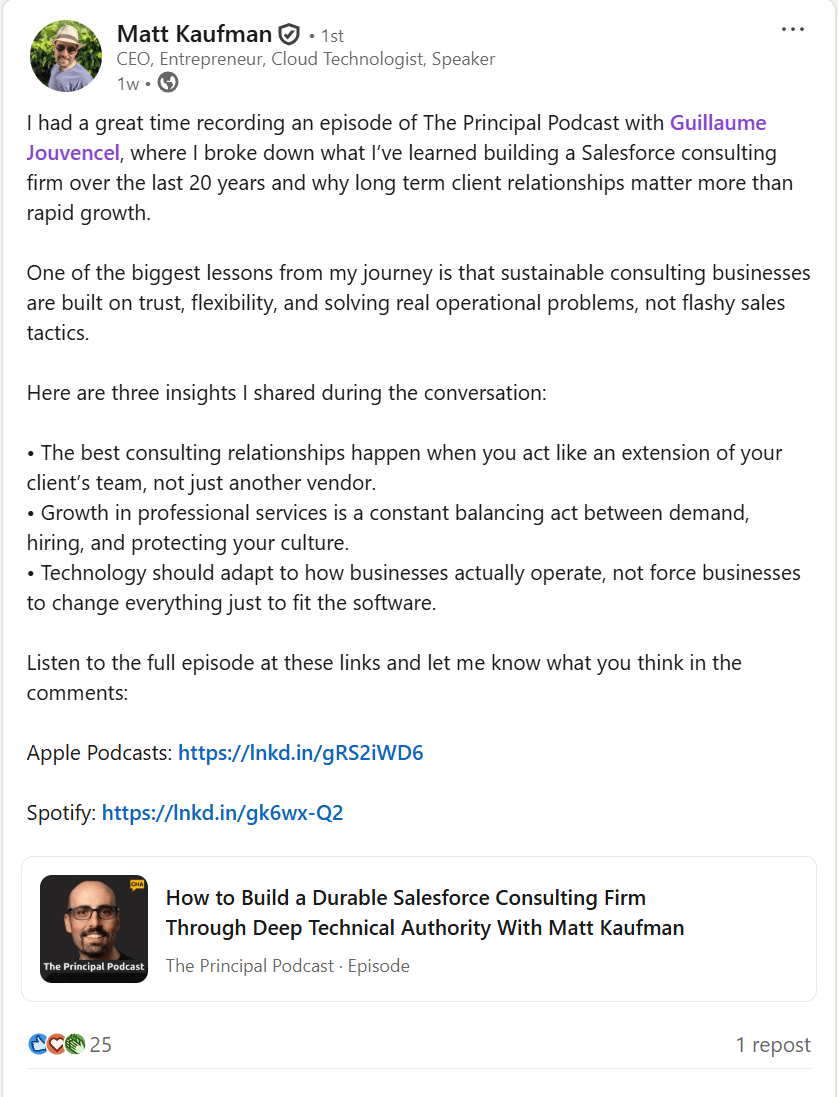Click the globe public visibility icon
Screen dimensions: 838x1097
click(168, 83)
